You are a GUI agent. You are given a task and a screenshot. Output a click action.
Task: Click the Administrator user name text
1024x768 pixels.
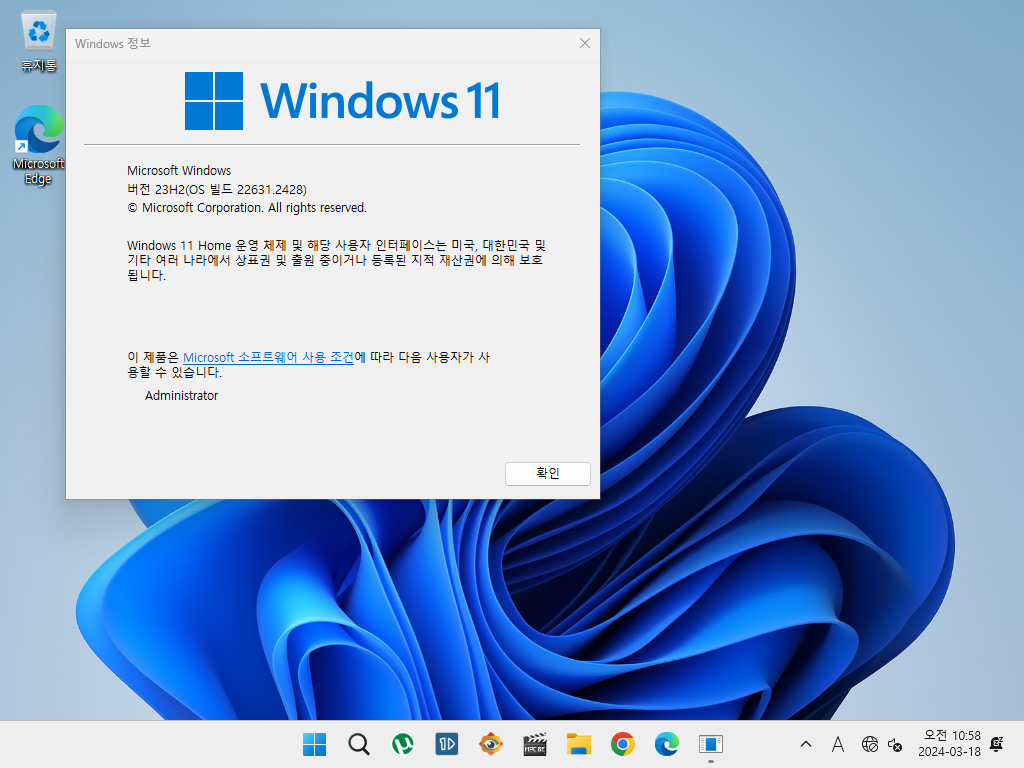(182, 396)
